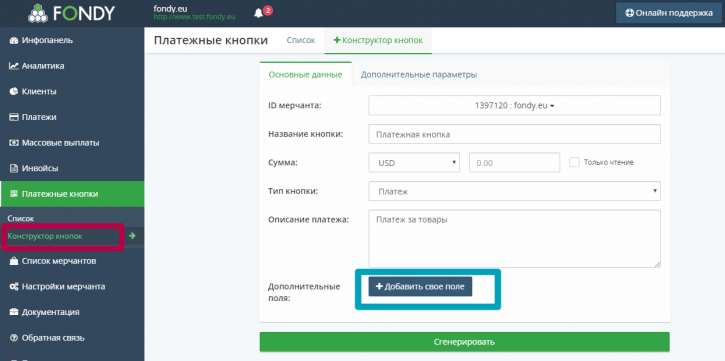This screenshot has width=725, height=361.
Task: Click Добавить свое поле button
Action: pyautogui.click(x=420, y=287)
